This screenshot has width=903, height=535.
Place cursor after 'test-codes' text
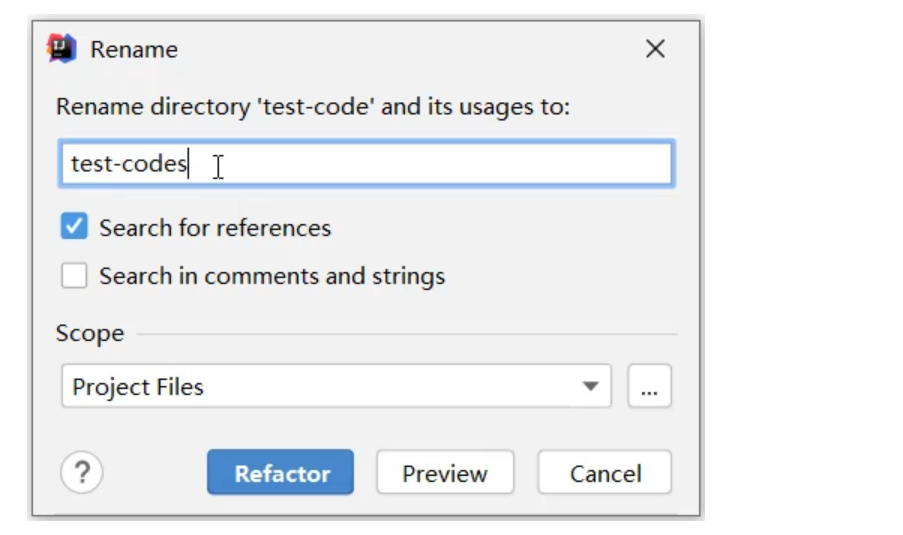click(189, 164)
